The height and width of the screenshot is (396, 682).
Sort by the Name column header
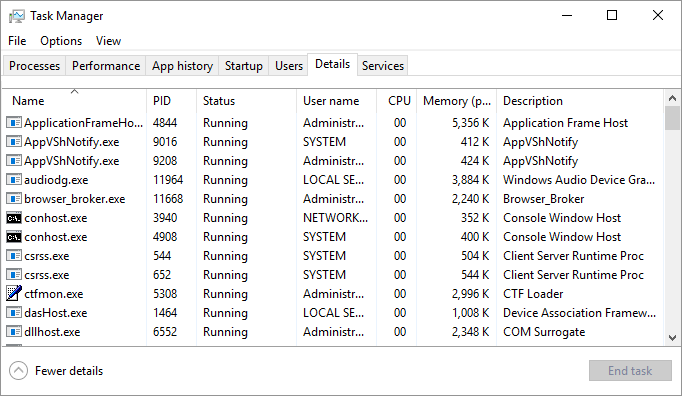click(75, 101)
